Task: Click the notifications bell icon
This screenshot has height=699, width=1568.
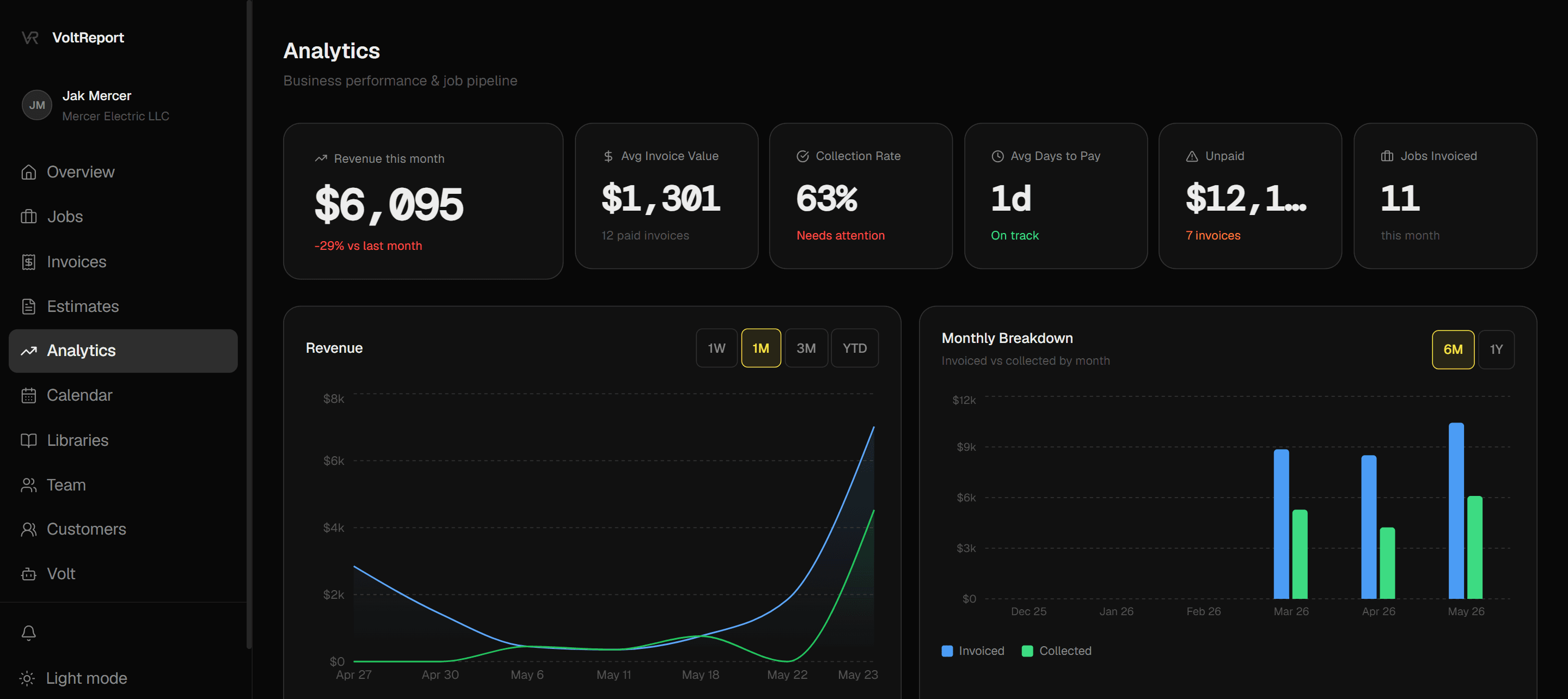Action: tap(29, 633)
